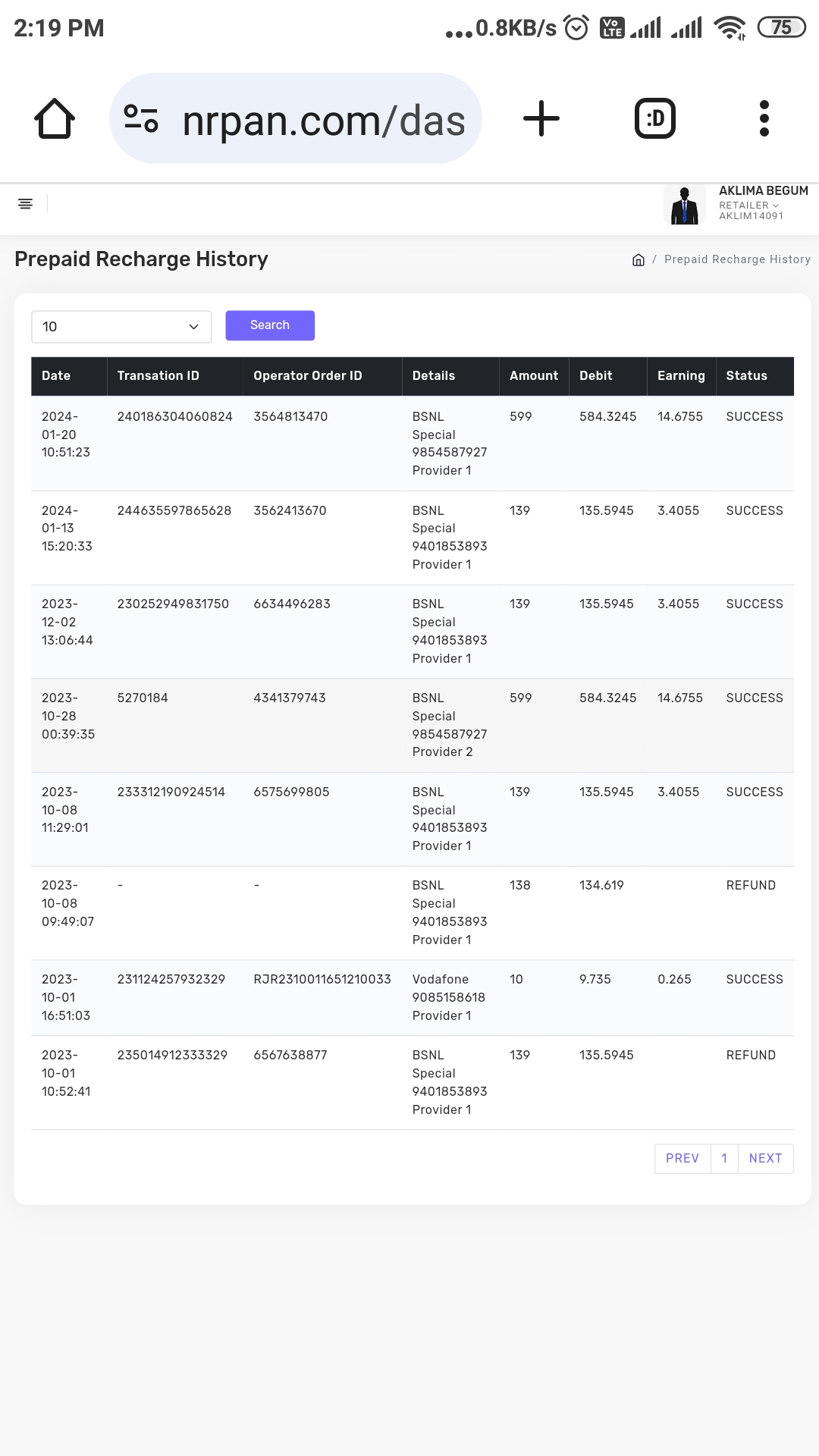Toggle the sidebar hamburger menu

click(x=25, y=204)
